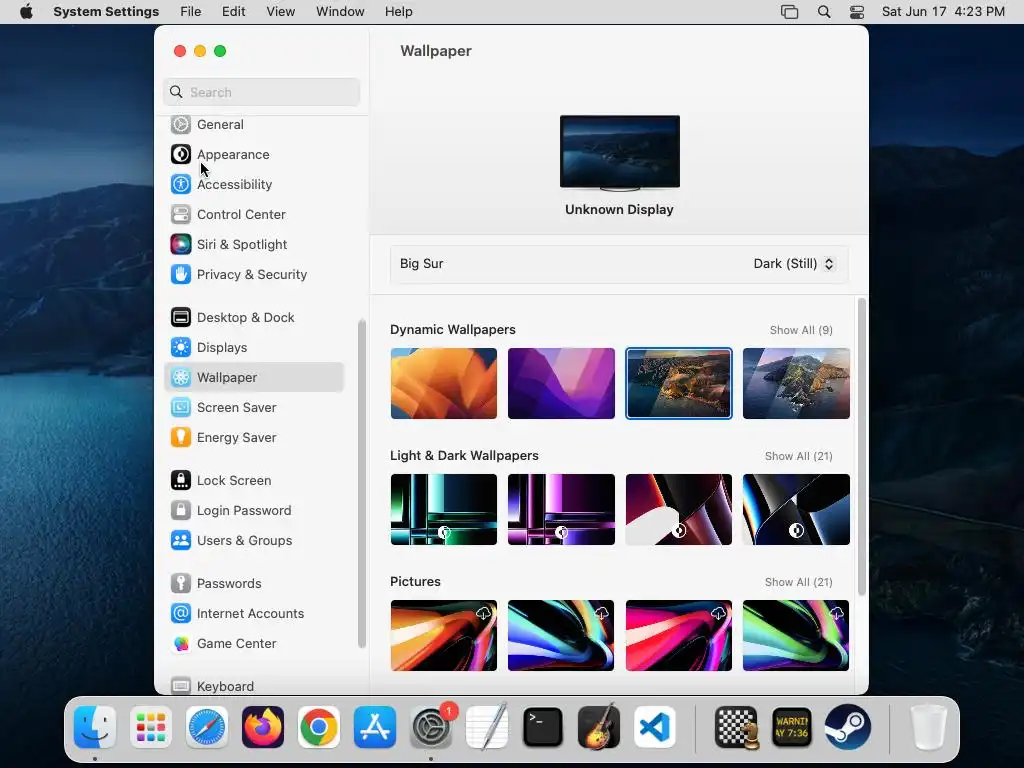Open Terminal from the Dock
The image size is (1024, 768).
543,727
